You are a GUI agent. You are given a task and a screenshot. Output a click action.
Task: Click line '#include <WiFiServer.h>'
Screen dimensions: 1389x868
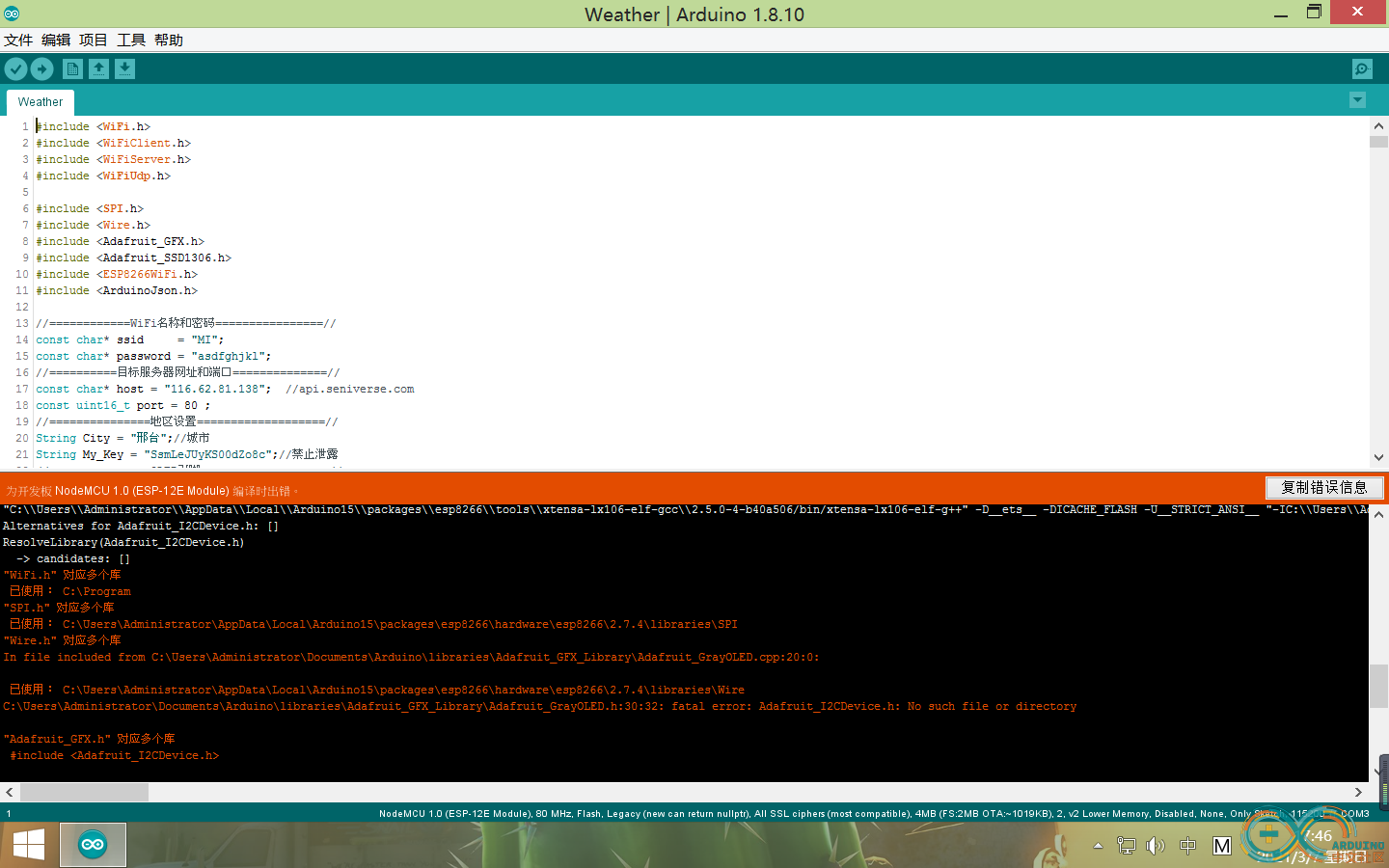click(x=114, y=159)
